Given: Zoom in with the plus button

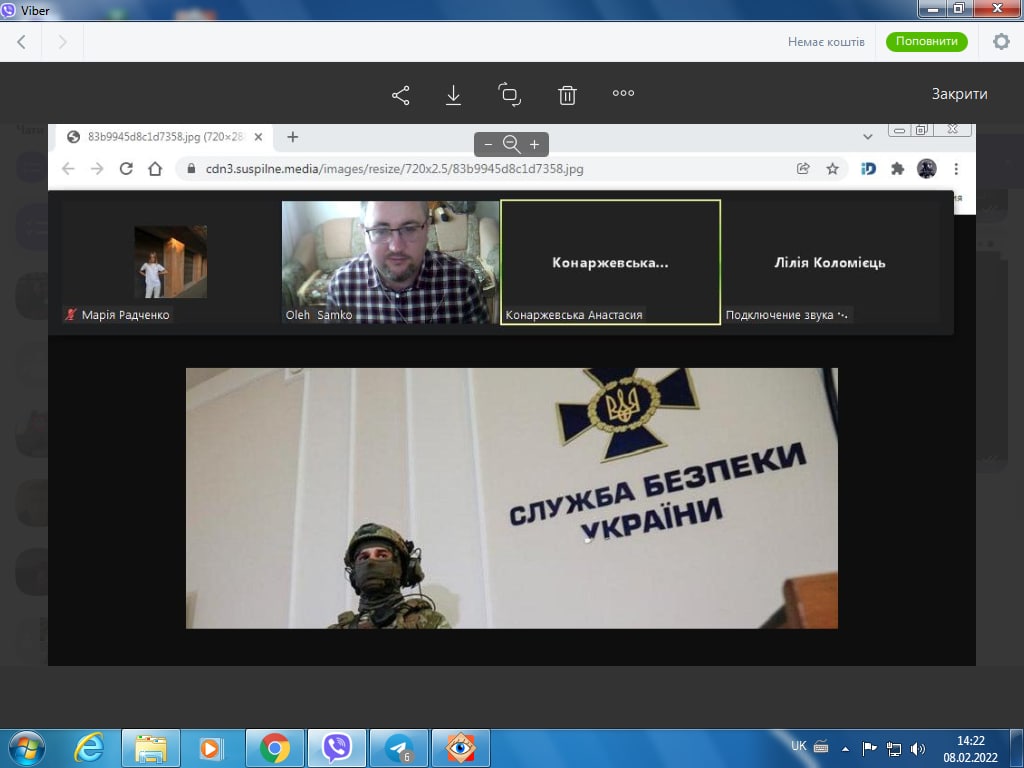Looking at the screenshot, I should coord(534,144).
